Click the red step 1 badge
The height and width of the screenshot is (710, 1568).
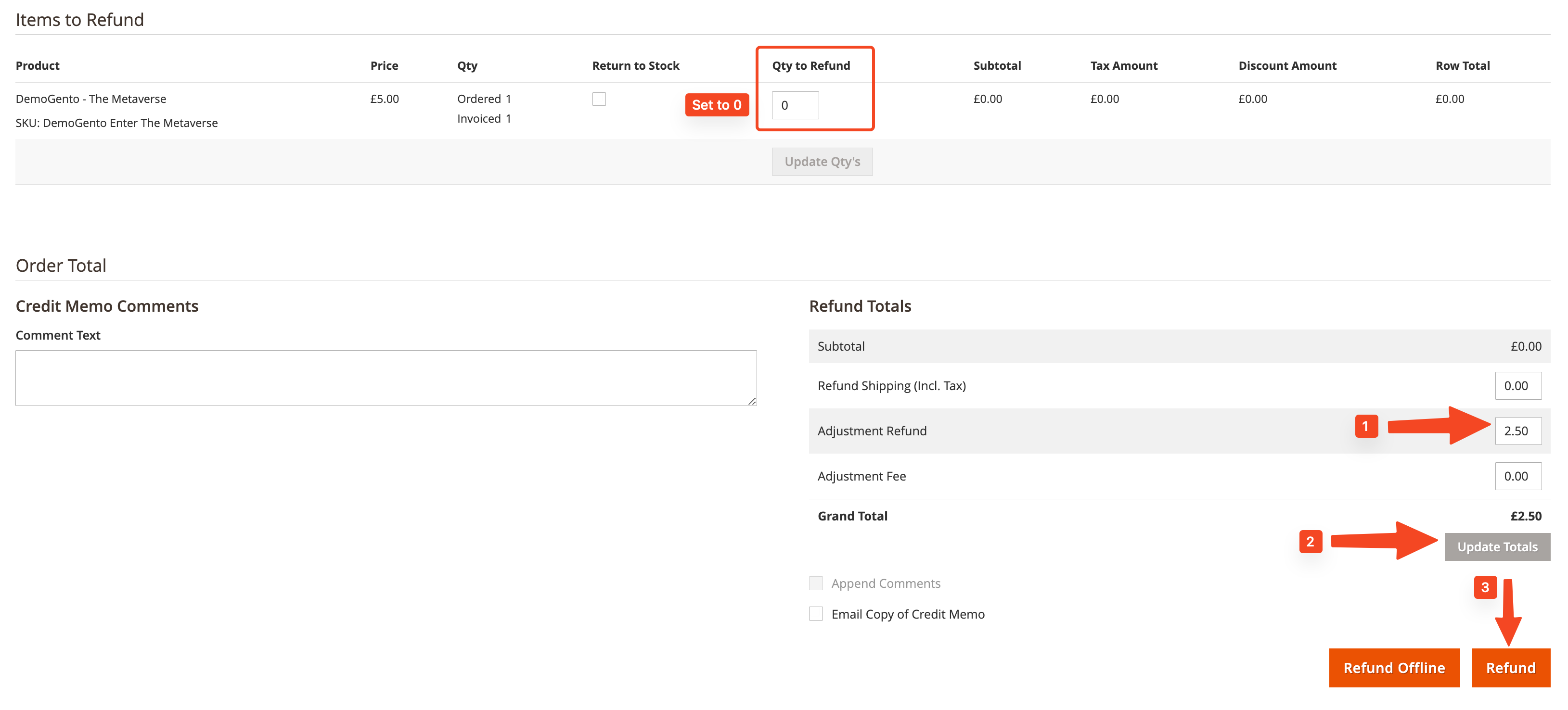[1366, 426]
